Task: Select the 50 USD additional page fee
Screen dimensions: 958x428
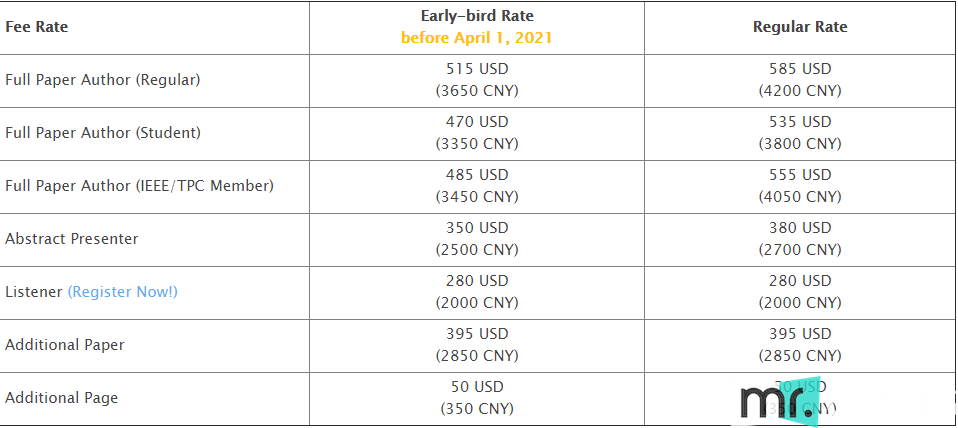Action: point(477,387)
